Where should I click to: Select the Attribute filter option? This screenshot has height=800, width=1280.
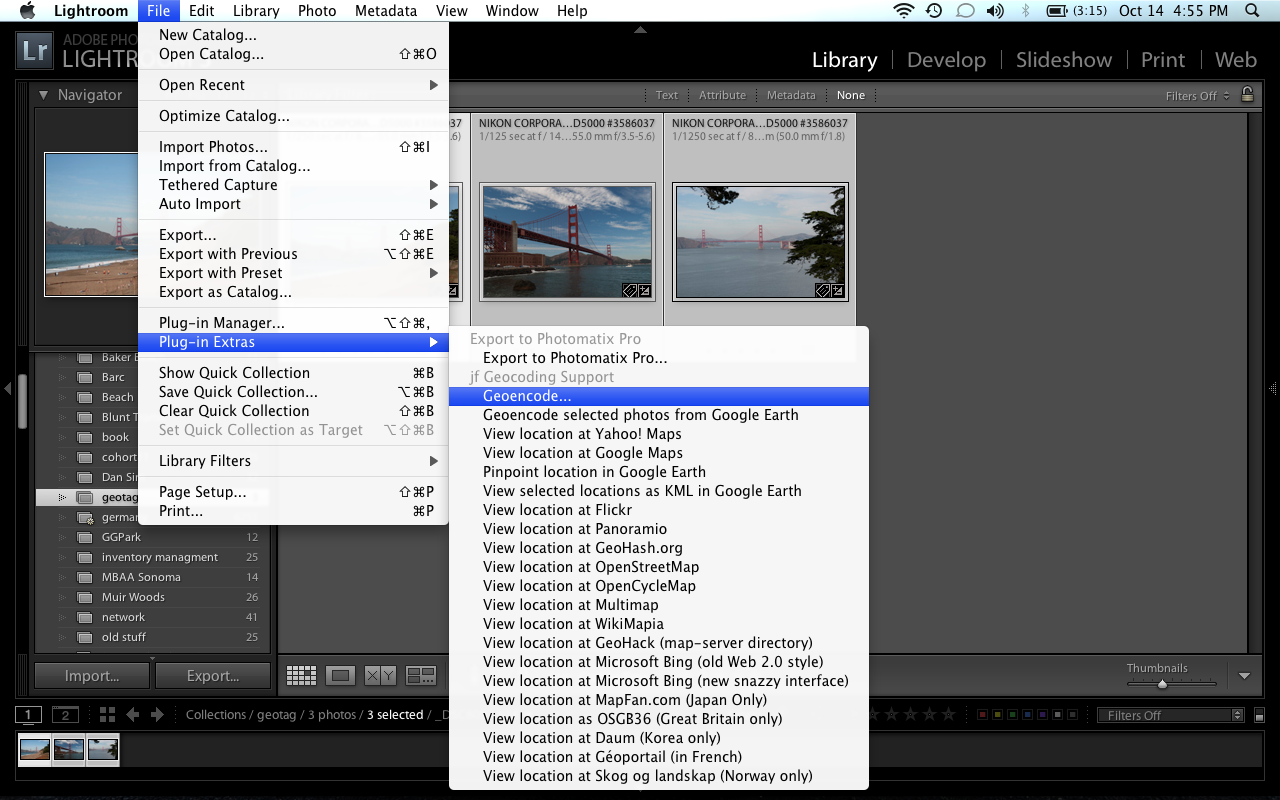722,95
